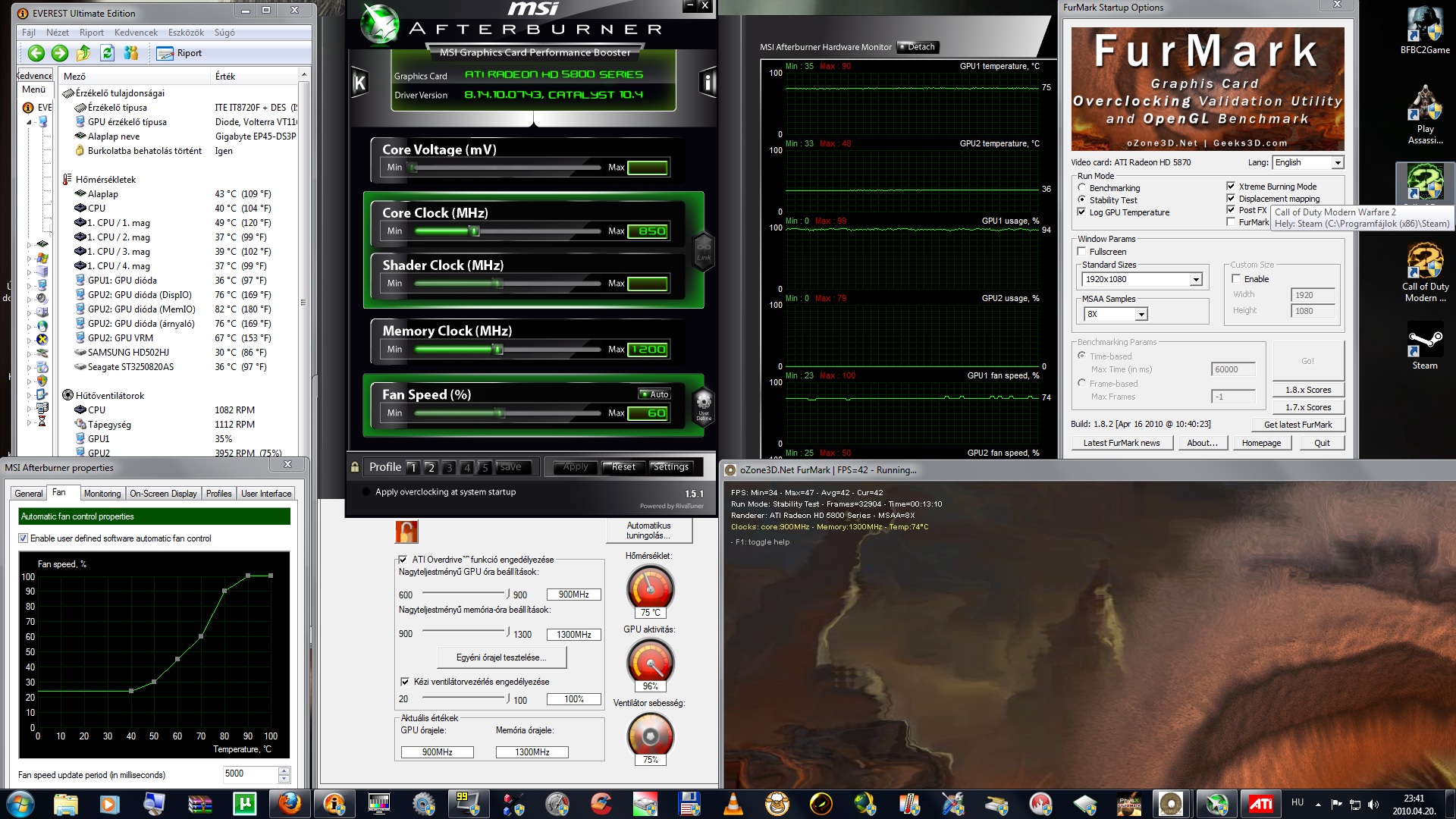
Task: Open WinRAR taskbar icon
Action: click(x=200, y=804)
